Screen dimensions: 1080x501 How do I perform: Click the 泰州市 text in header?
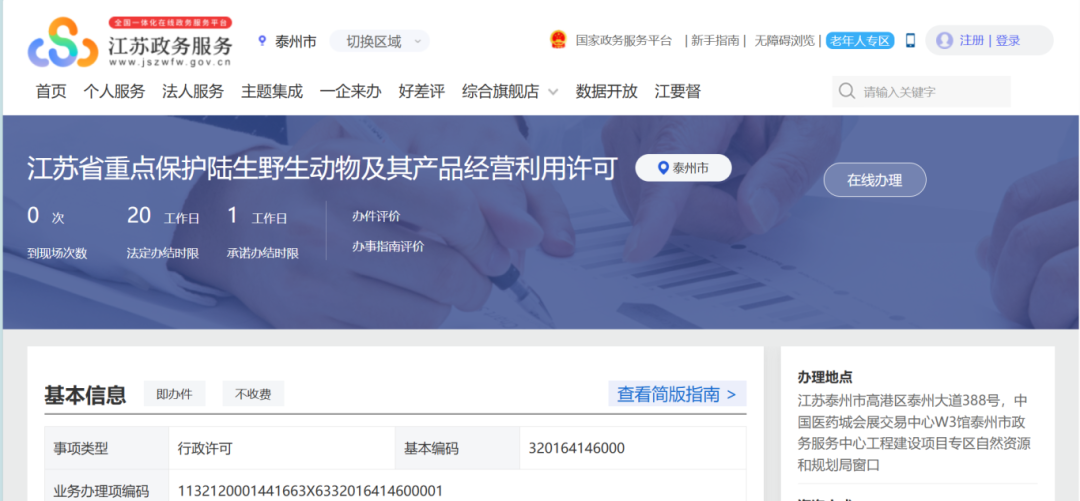pyautogui.click(x=295, y=41)
